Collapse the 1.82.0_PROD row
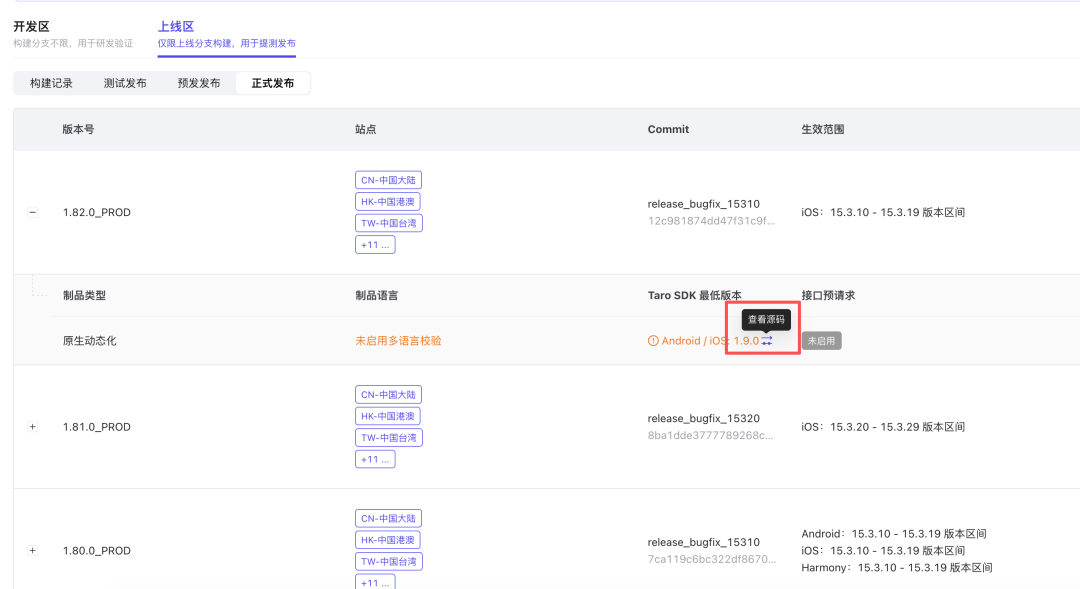This screenshot has width=1080, height=589. click(x=32, y=212)
